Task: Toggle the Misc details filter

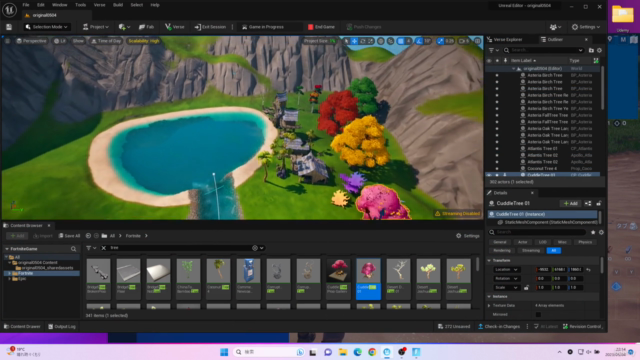Action: click(562, 242)
